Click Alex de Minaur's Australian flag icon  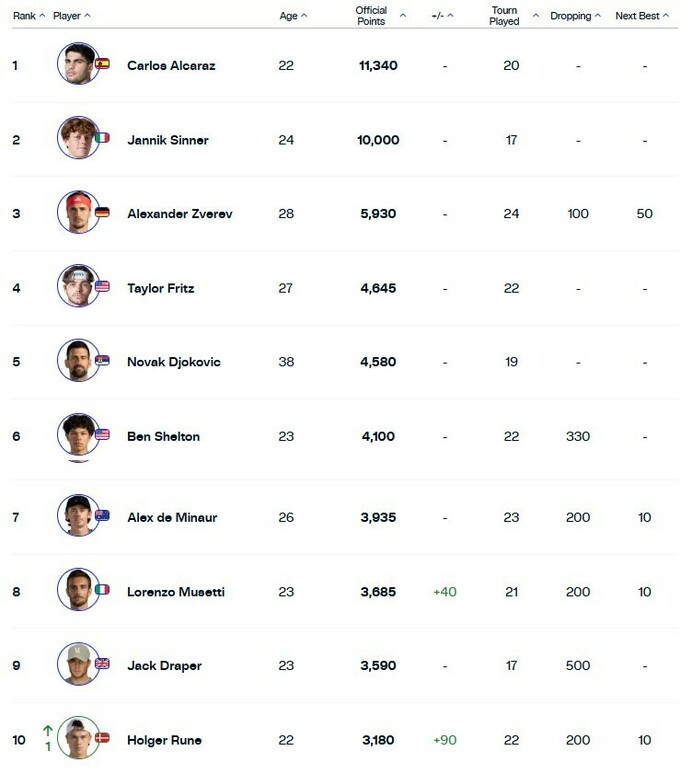(103, 517)
